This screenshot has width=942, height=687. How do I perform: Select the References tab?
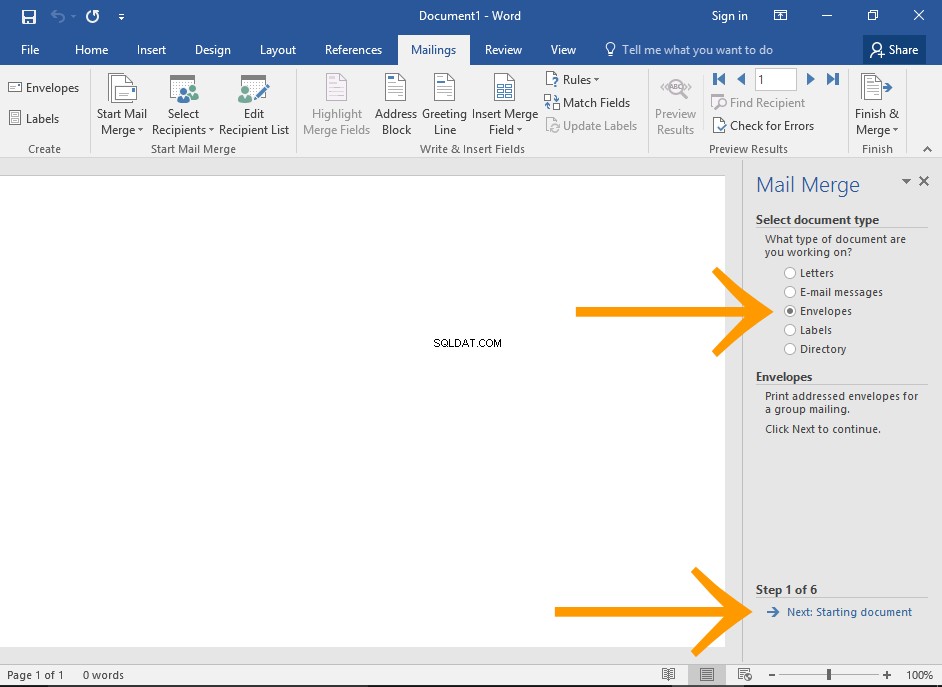coord(353,50)
